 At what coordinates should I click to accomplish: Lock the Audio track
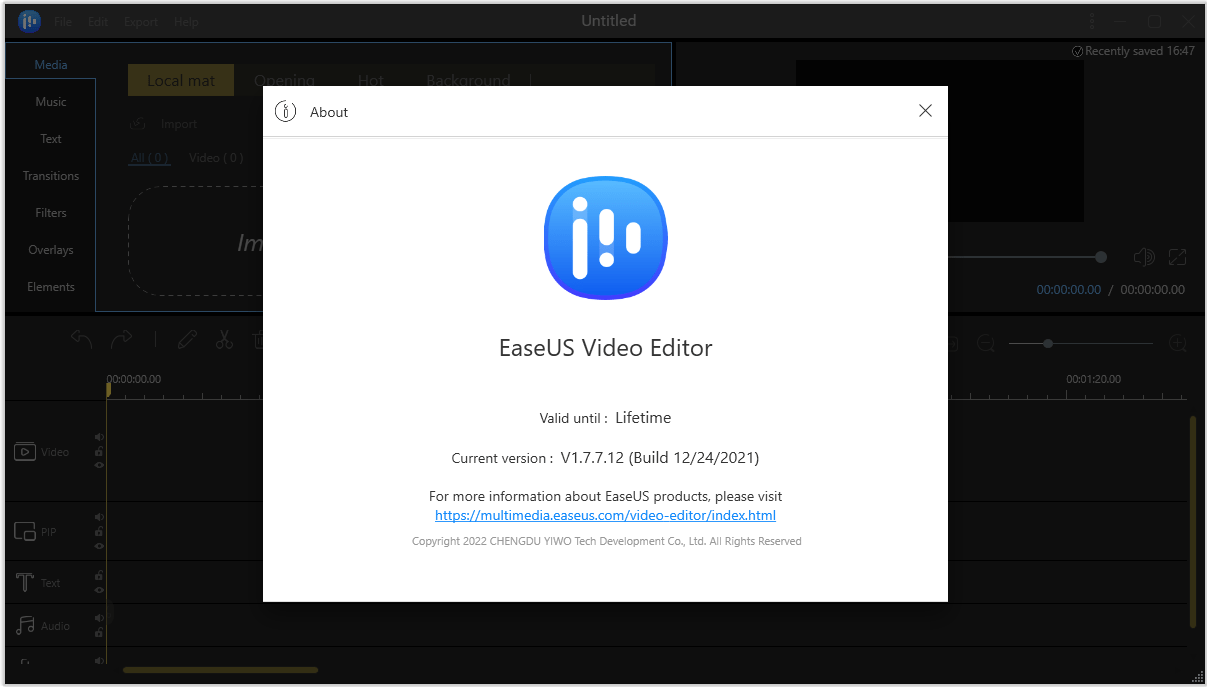coord(99,633)
